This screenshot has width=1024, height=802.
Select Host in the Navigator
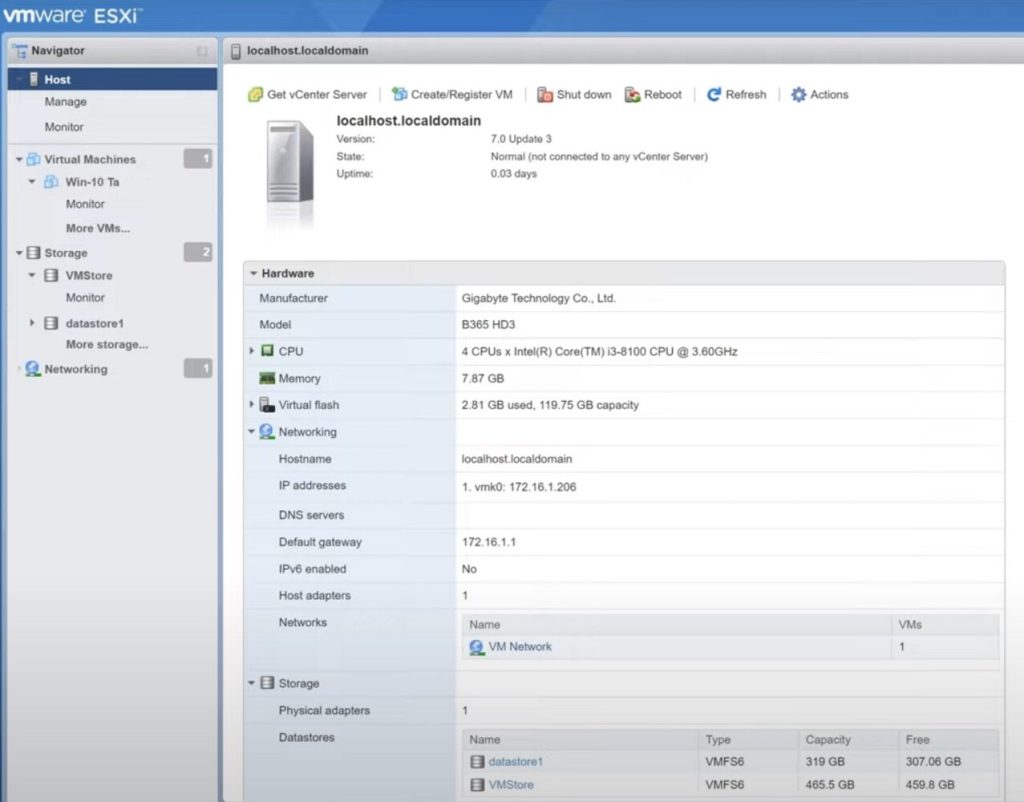point(112,79)
